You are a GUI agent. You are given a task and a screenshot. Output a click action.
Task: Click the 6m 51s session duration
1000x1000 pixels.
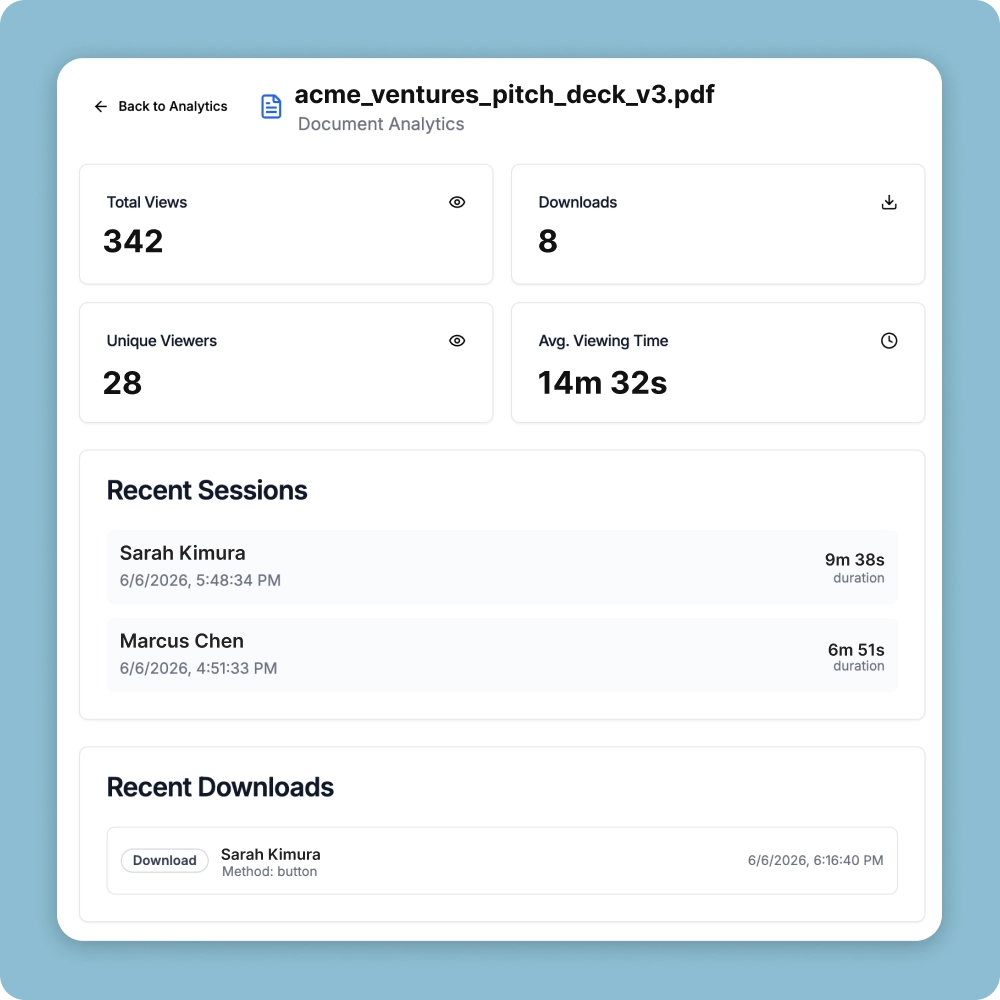point(856,649)
